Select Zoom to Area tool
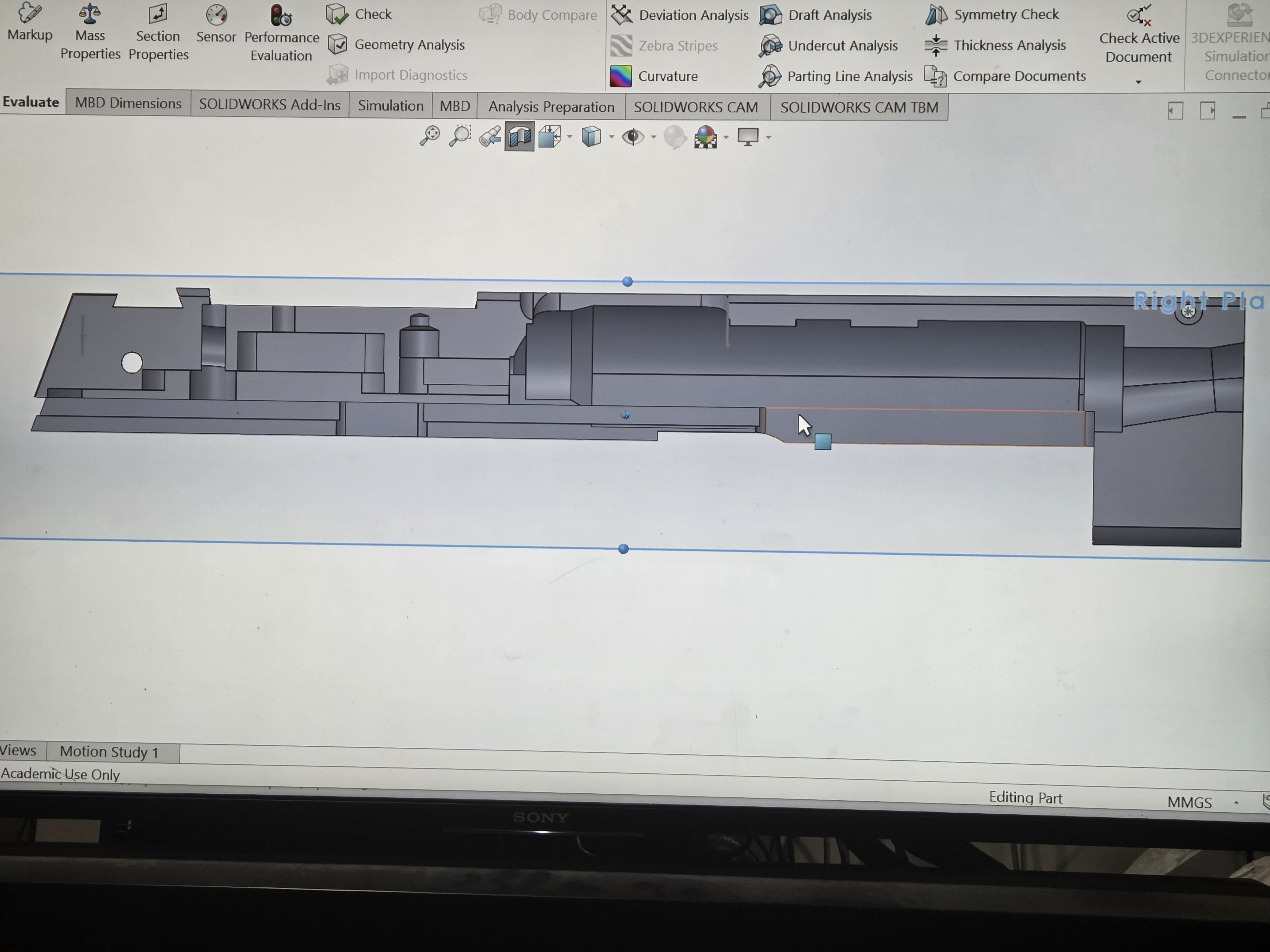The width and height of the screenshot is (1270, 952). click(x=460, y=136)
